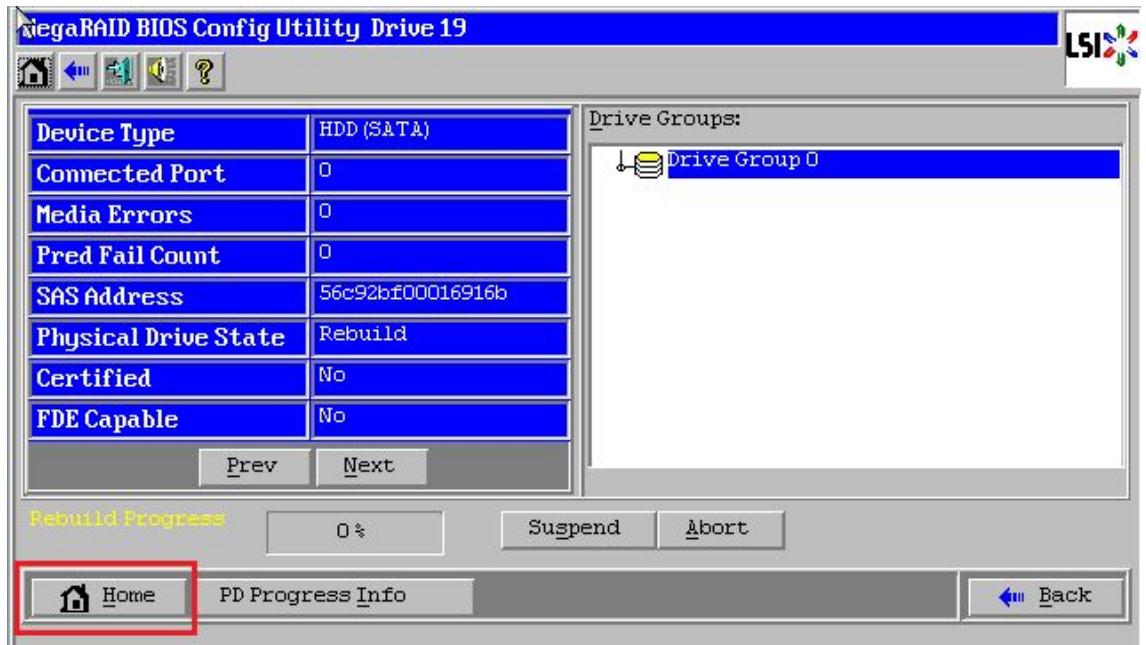Click the Rebuild Progress label

tap(127, 519)
